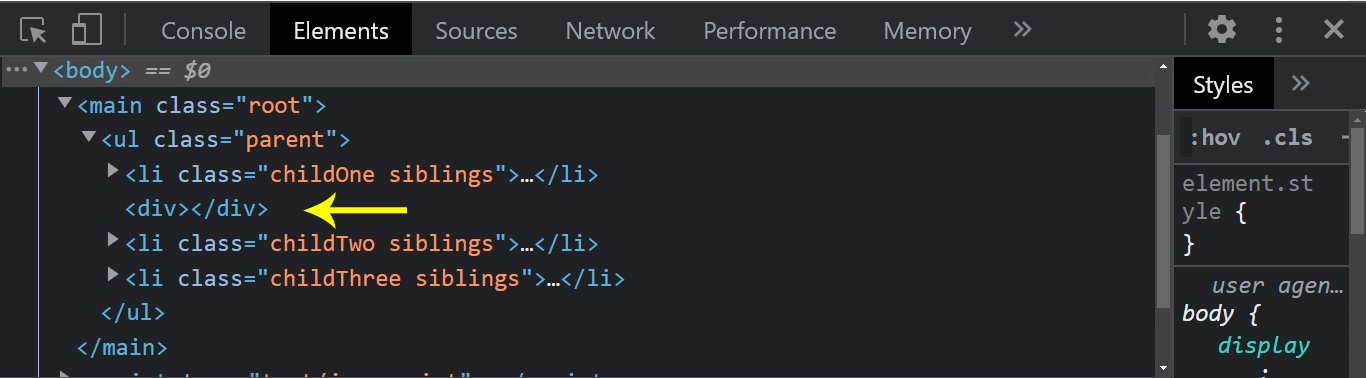The width and height of the screenshot is (1366, 378).
Task: Open DevTools settings gear
Action: [1222, 29]
